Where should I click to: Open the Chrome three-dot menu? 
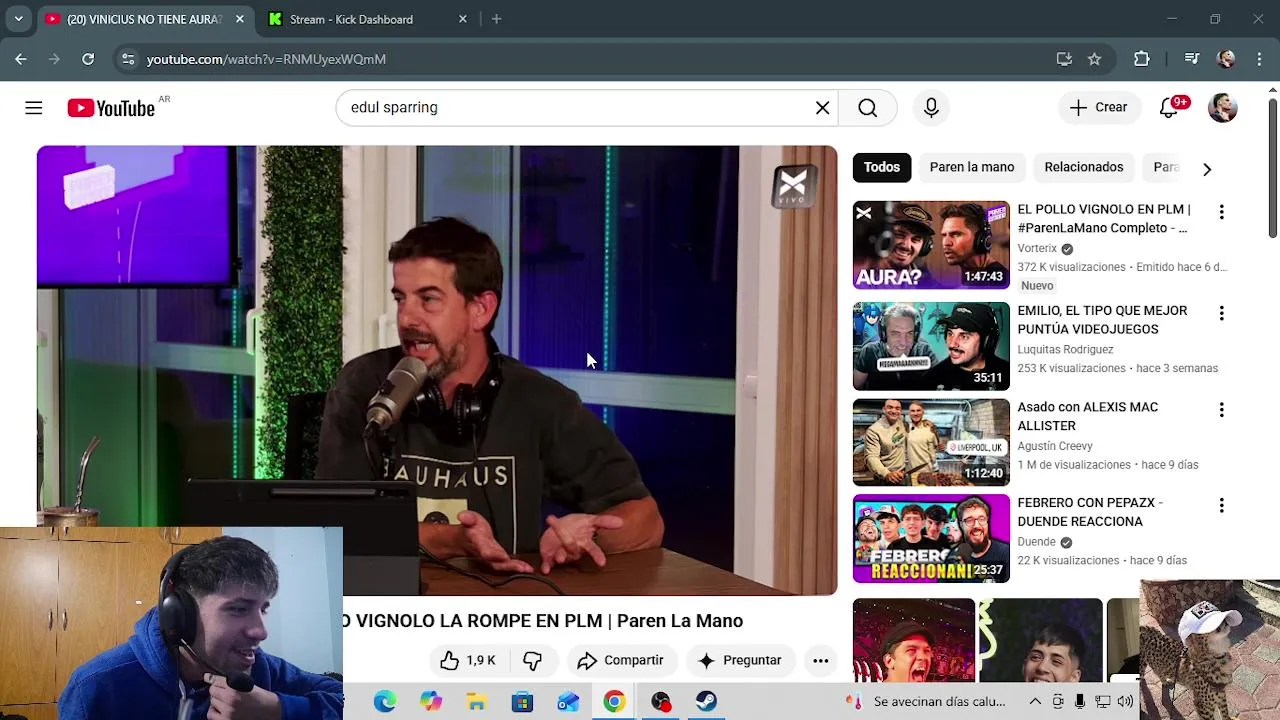tap(1258, 59)
